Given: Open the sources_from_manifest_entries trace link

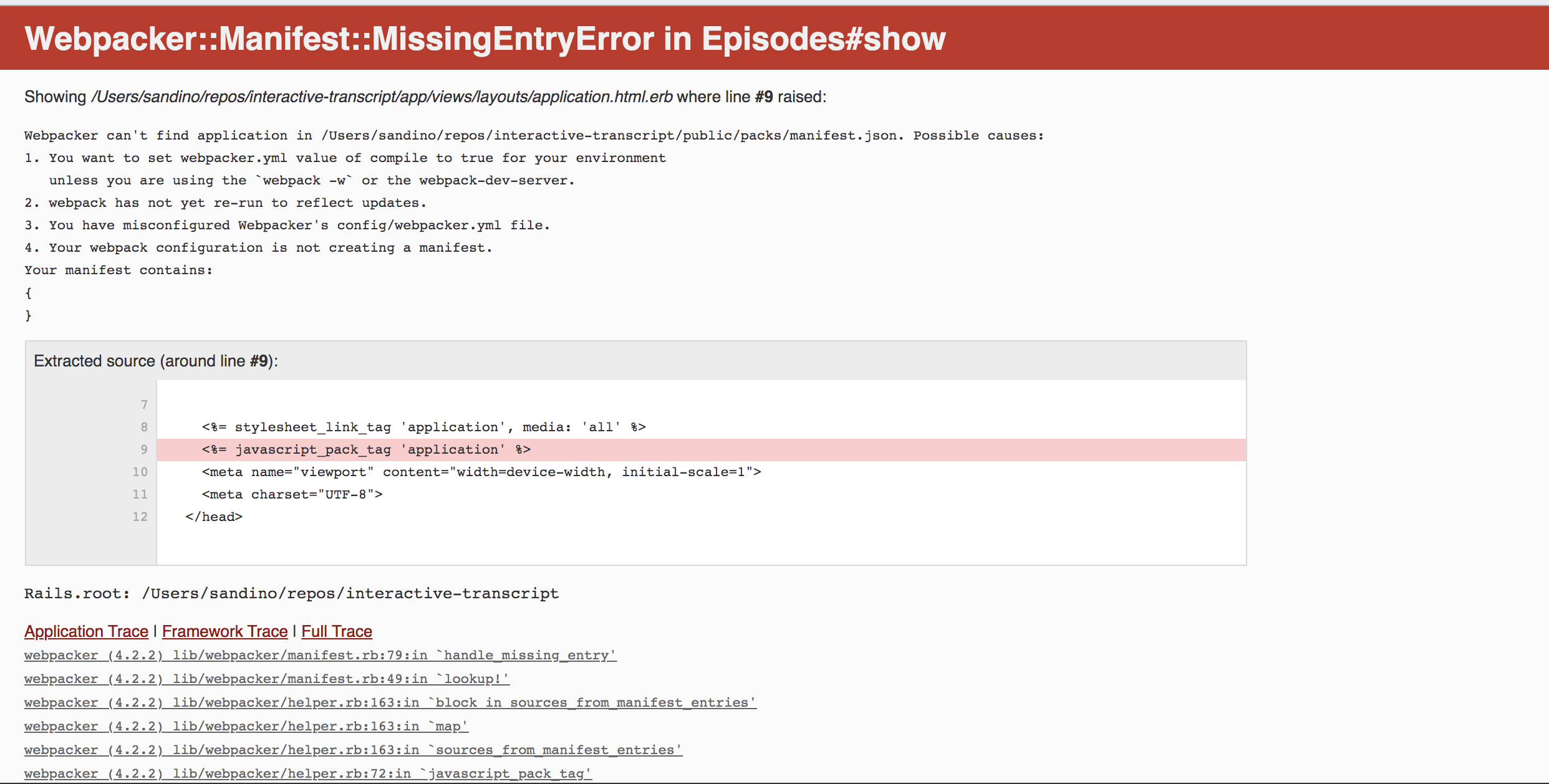Looking at the screenshot, I should pos(352,749).
